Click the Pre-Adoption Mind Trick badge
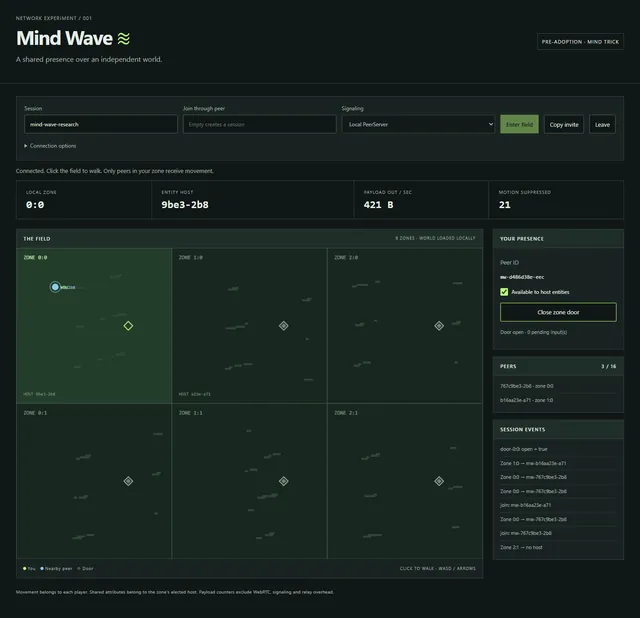This screenshot has height=618, width=640. (580, 42)
